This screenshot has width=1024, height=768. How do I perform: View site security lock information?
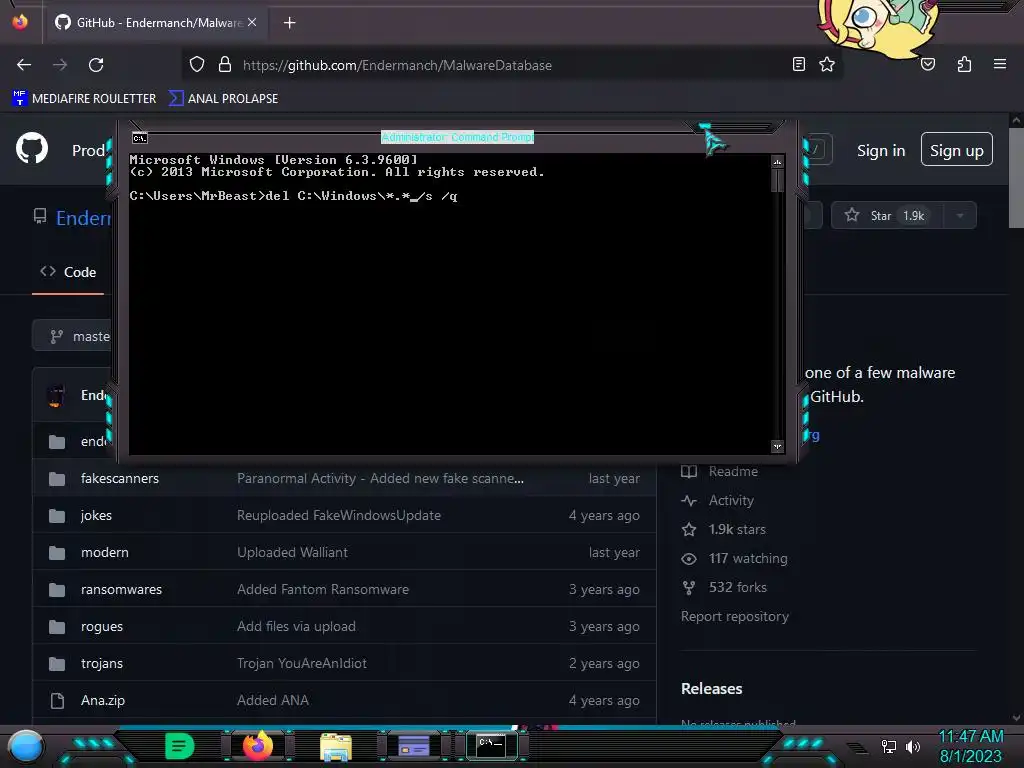click(225, 65)
